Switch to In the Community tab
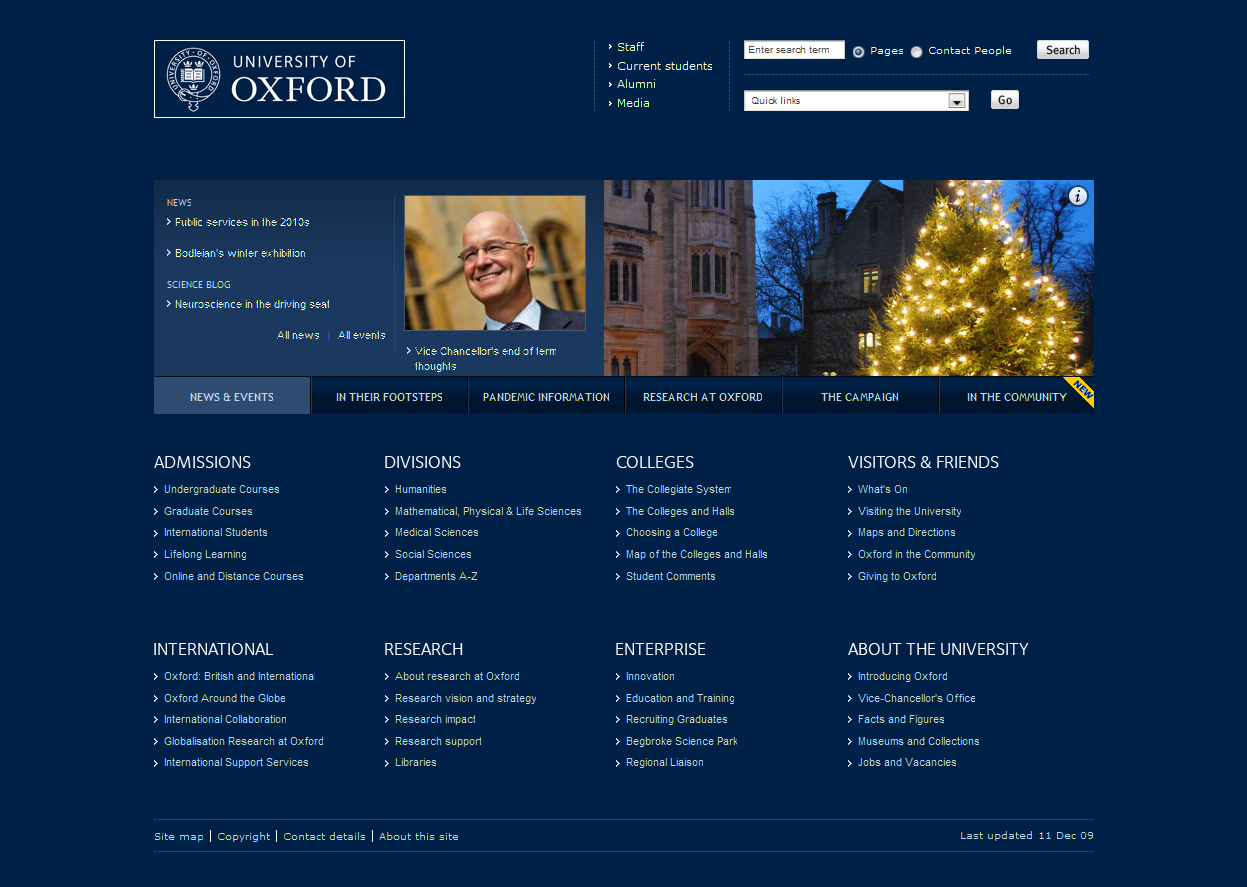1247x887 pixels. (1017, 396)
